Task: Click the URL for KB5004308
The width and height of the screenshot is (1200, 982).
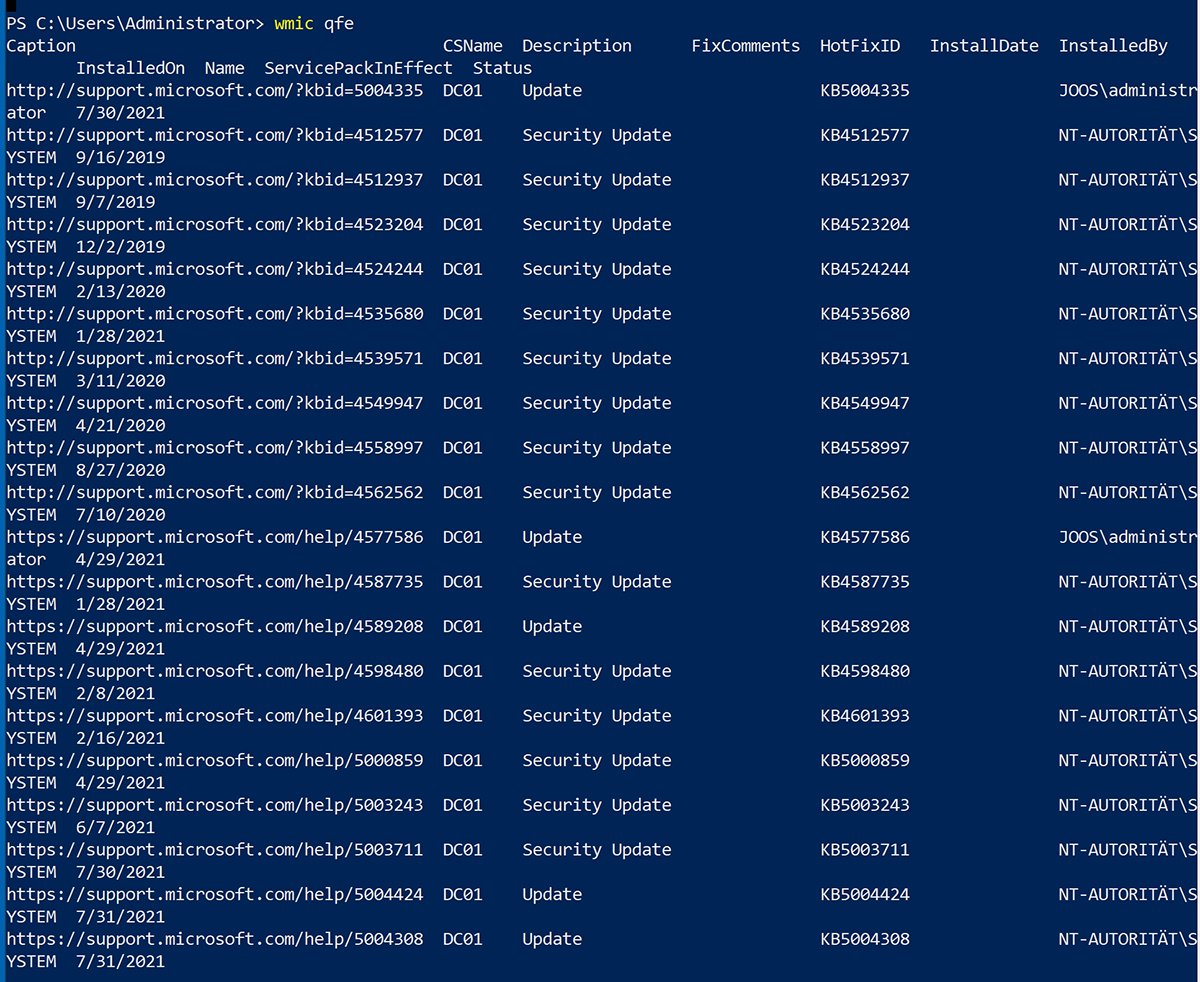Action: point(215,938)
